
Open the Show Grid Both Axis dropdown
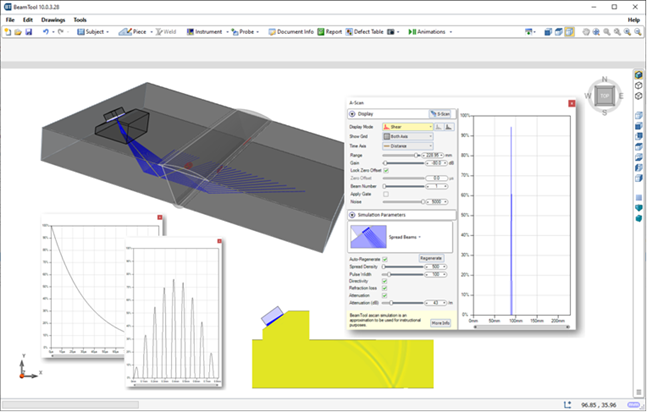pos(409,136)
